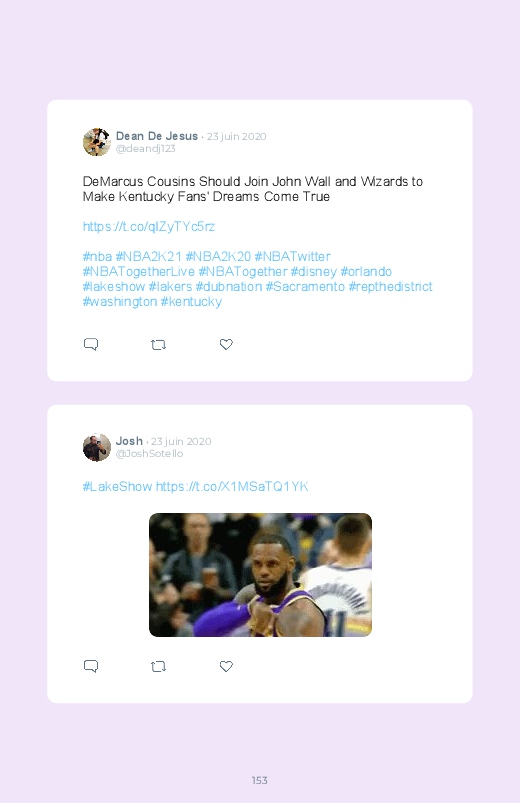View the basketball GIF image
The width and height of the screenshot is (520, 803).
click(x=260, y=575)
